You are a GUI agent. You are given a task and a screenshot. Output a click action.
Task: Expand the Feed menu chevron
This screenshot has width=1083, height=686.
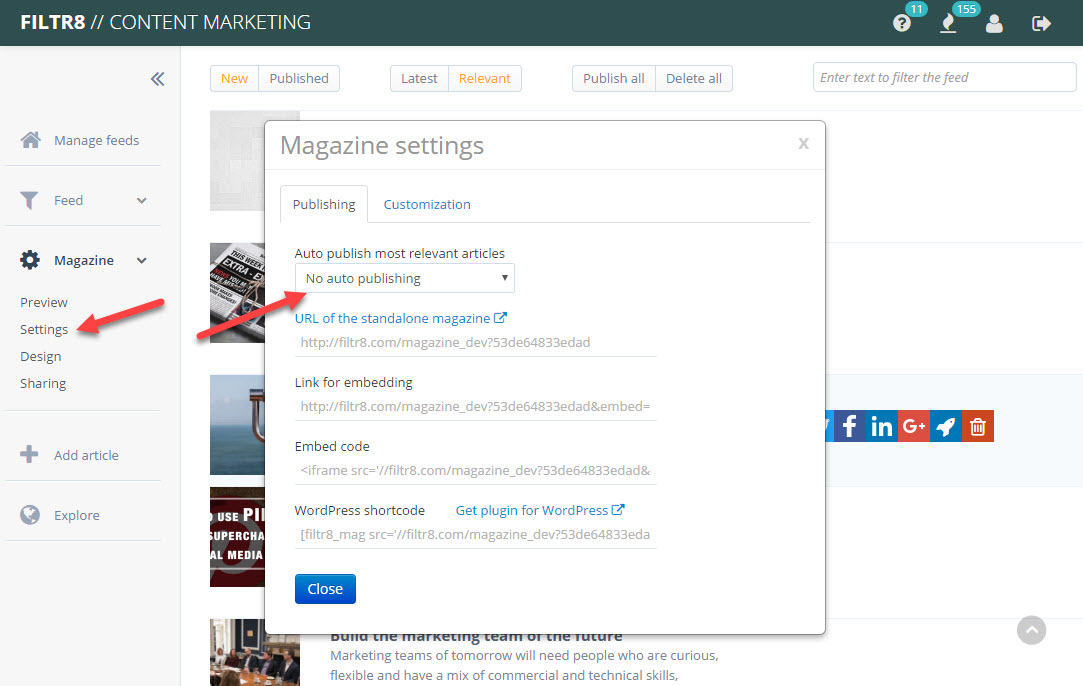tap(142, 200)
